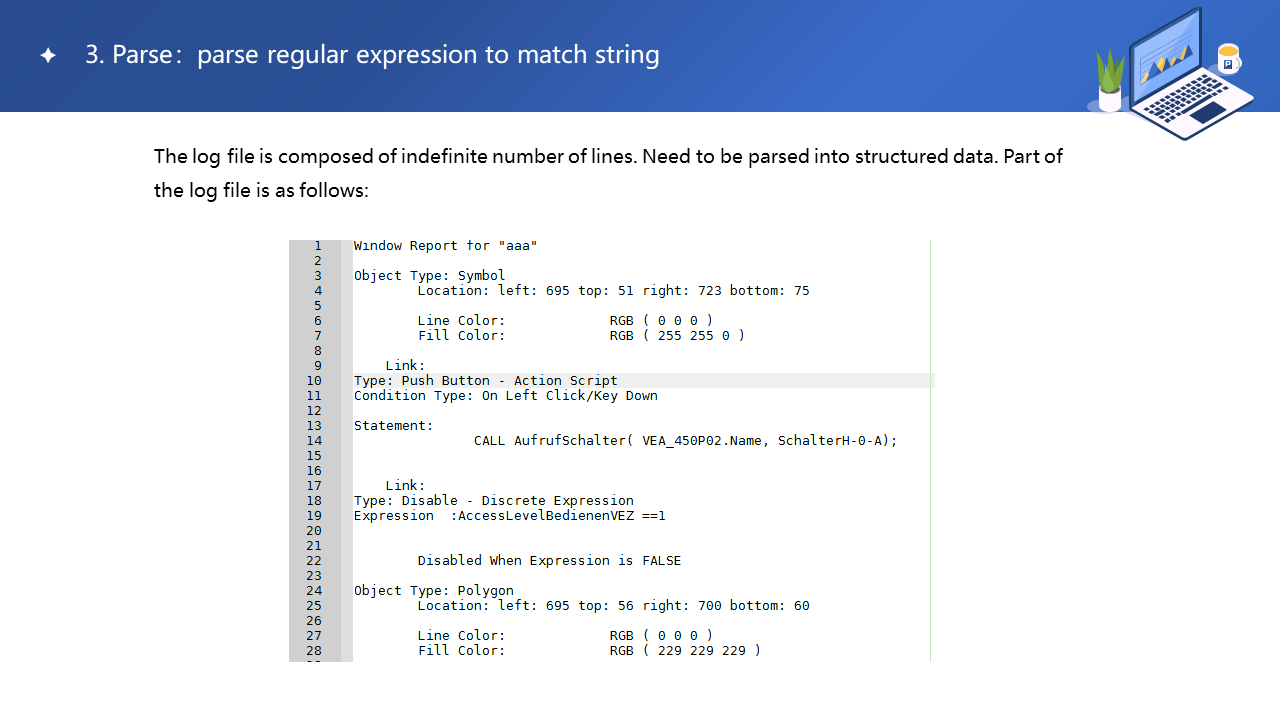Click the "Condition Type: On Left Click/Key Down" line
Viewport: 1280px width, 720px height.
click(505, 396)
